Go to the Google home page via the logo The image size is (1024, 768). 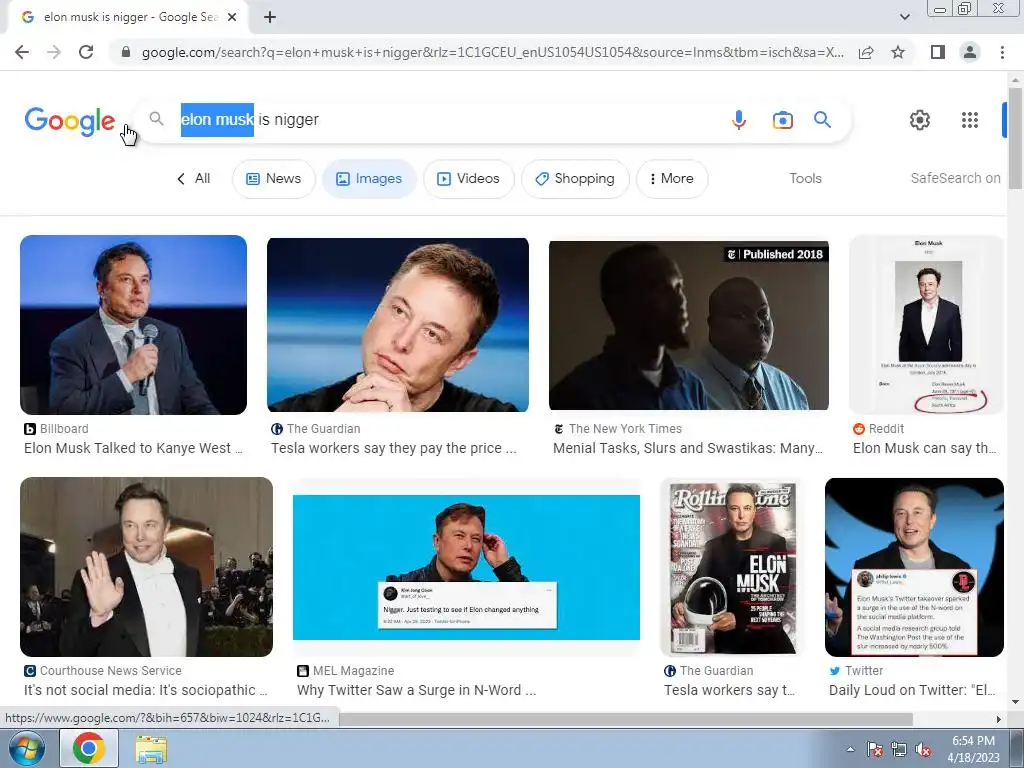(70, 121)
